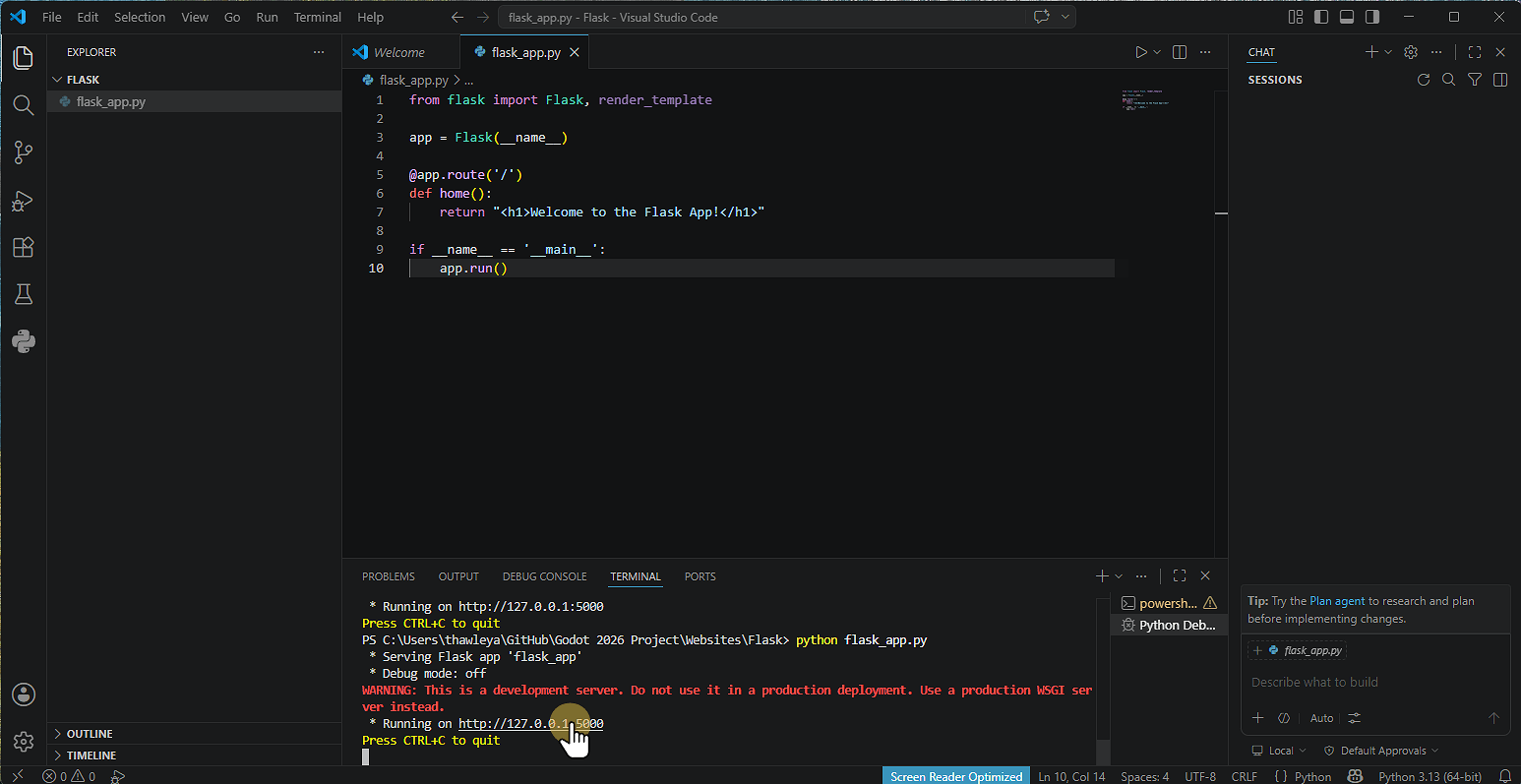Open the Extensions view
Image resolution: width=1521 pixels, height=784 pixels.
(24, 248)
